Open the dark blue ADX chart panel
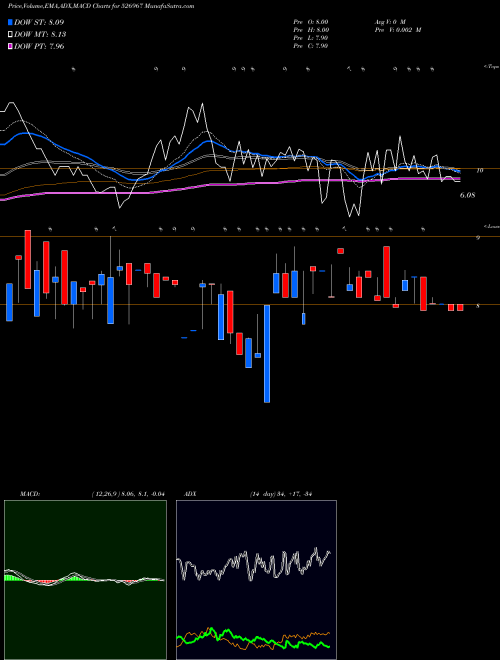 point(256,580)
